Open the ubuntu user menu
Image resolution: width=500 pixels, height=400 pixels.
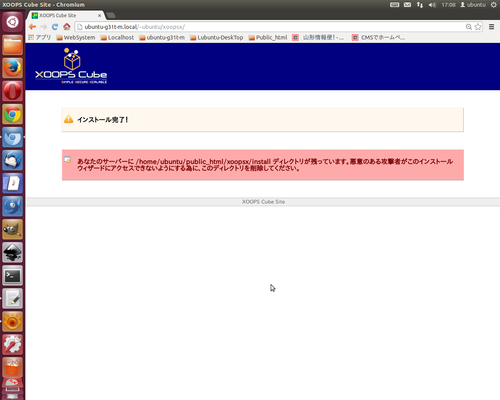pos(473,5)
